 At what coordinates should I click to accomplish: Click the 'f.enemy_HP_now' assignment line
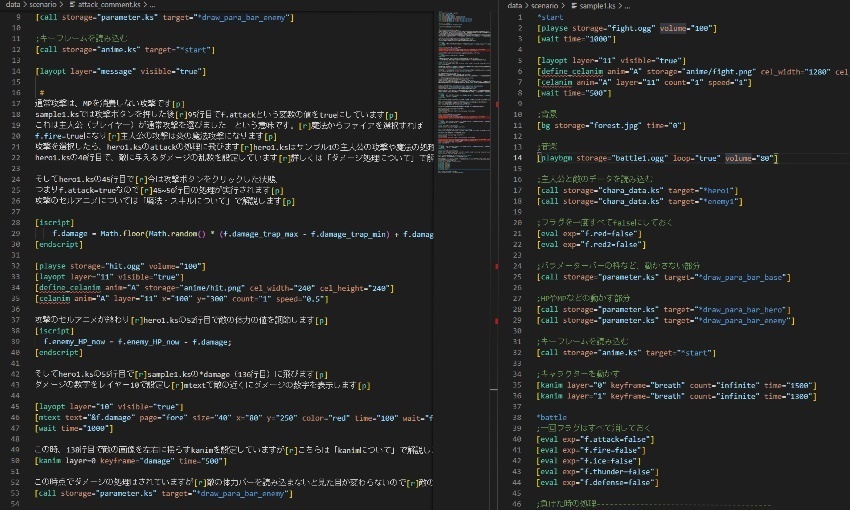pos(138,342)
